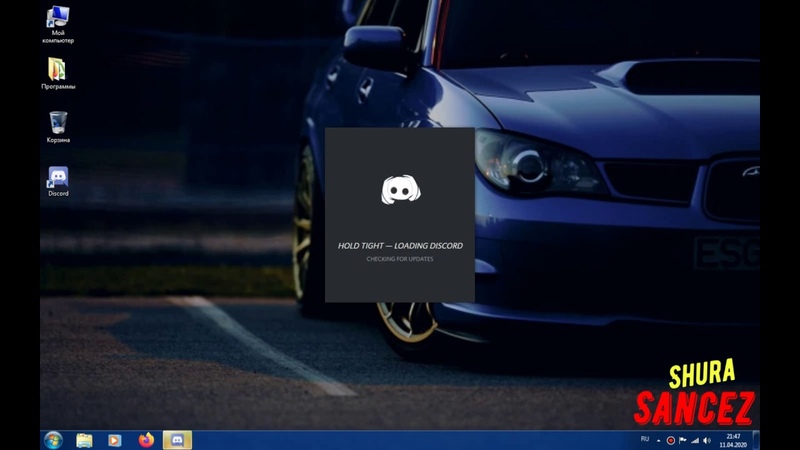Viewport: 800px width, 450px height.
Task: Expand the hidden system tray icons arrow
Action: 659,440
